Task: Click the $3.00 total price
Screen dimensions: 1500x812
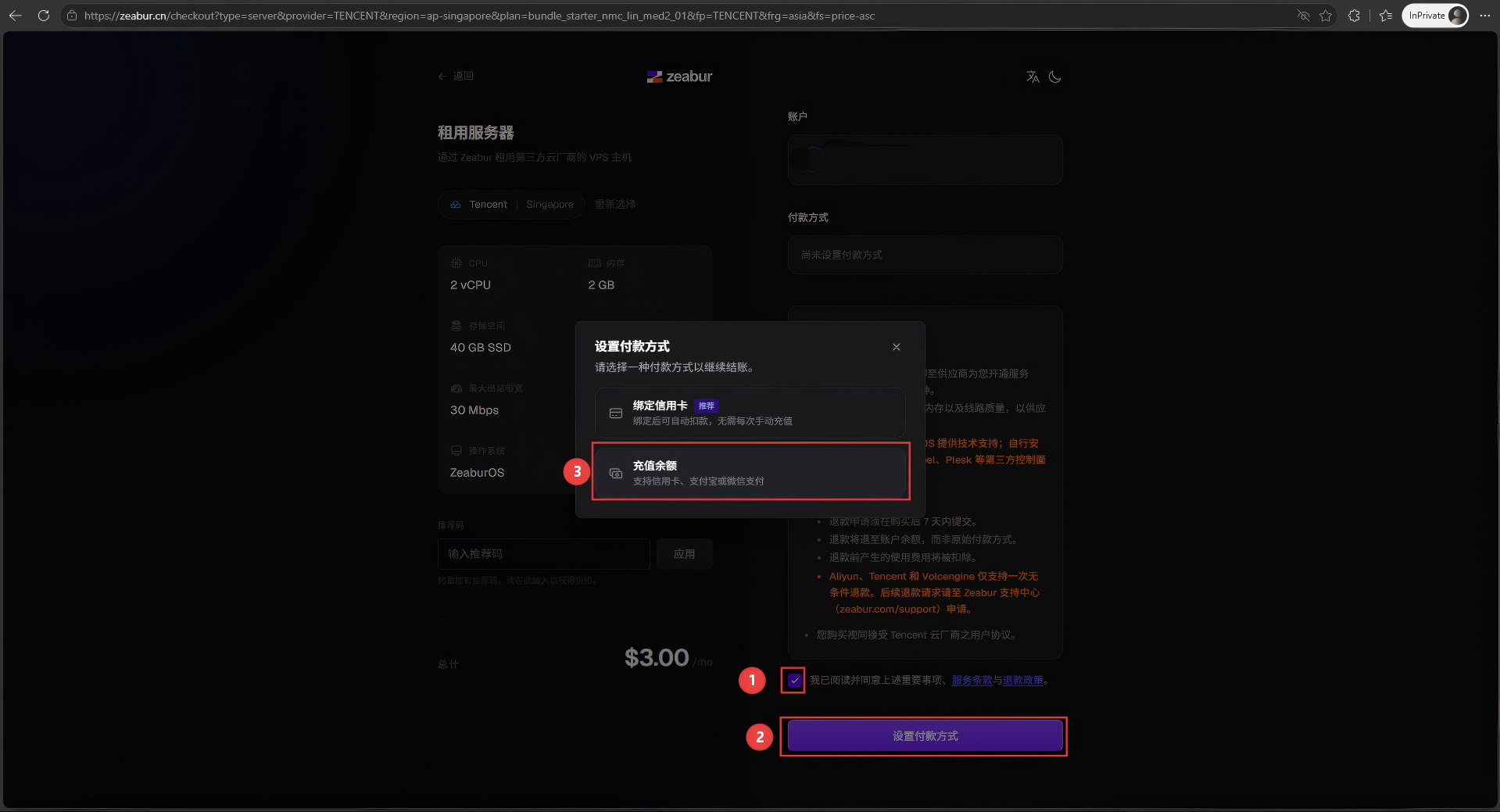Action: coord(657,658)
